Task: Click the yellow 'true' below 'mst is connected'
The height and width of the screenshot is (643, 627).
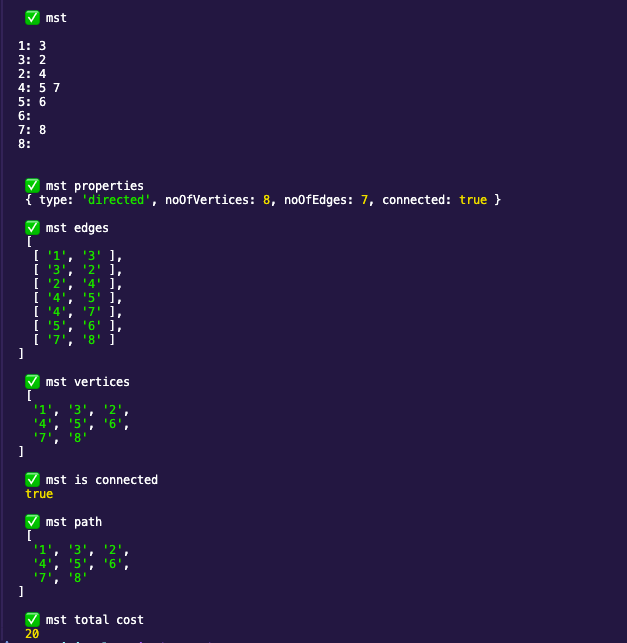Action: (x=39, y=494)
